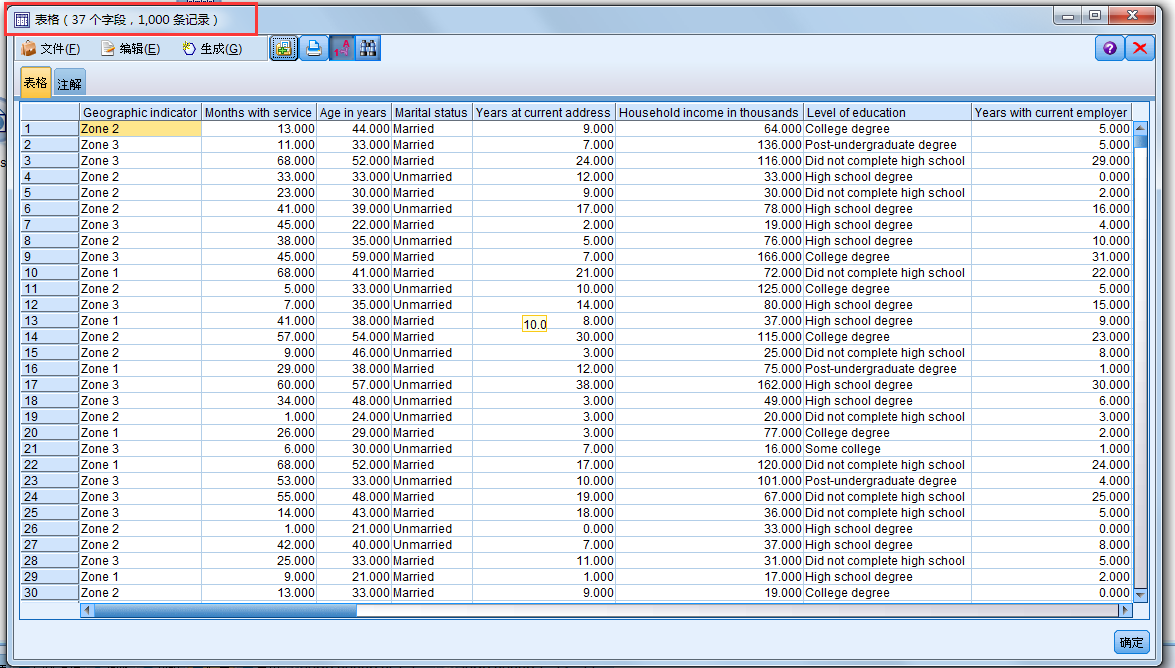Image resolution: width=1175 pixels, height=668 pixels.
Task: Toggle the field and value labels display icon
Action: [x=341, y=47]
